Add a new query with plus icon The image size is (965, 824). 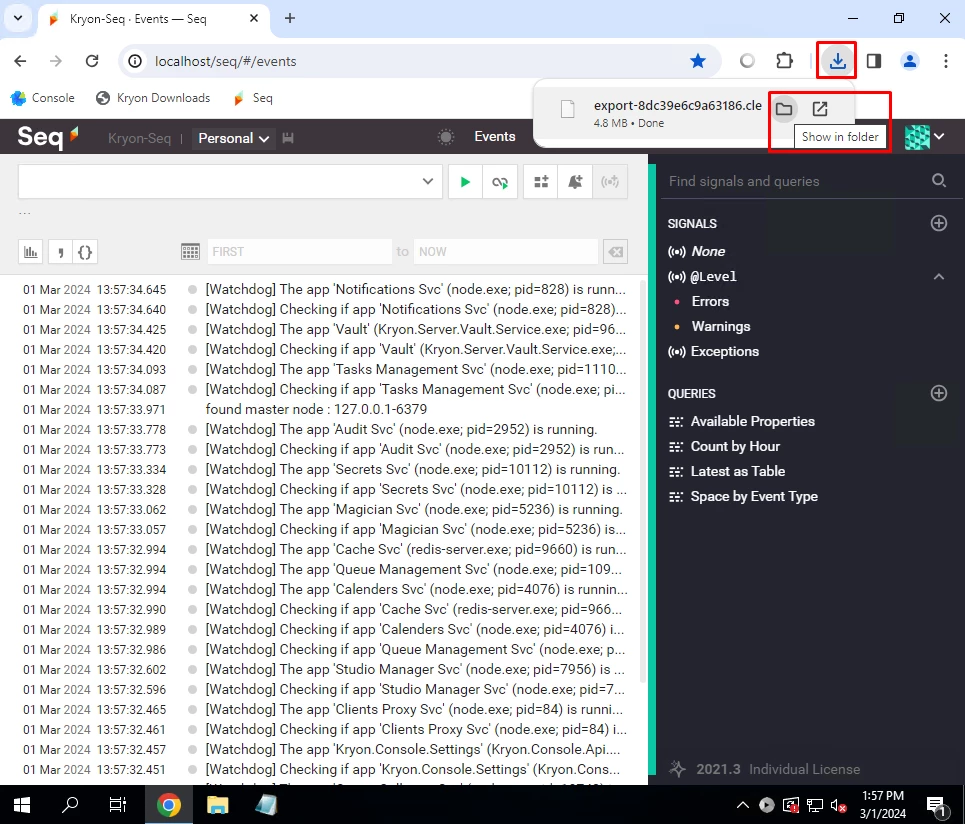939,393
